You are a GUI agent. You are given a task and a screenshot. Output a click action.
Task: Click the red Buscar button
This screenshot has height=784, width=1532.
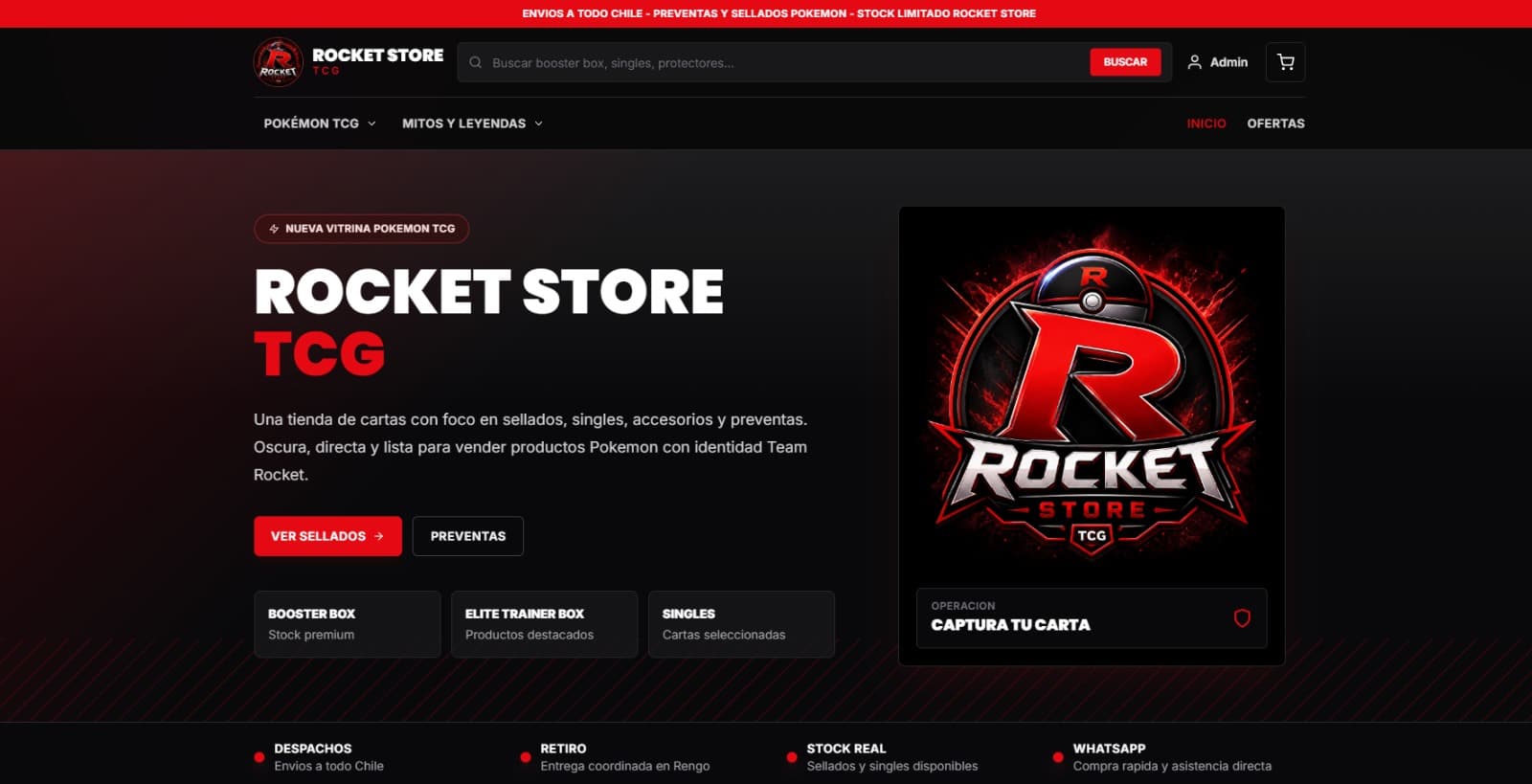1125,62
